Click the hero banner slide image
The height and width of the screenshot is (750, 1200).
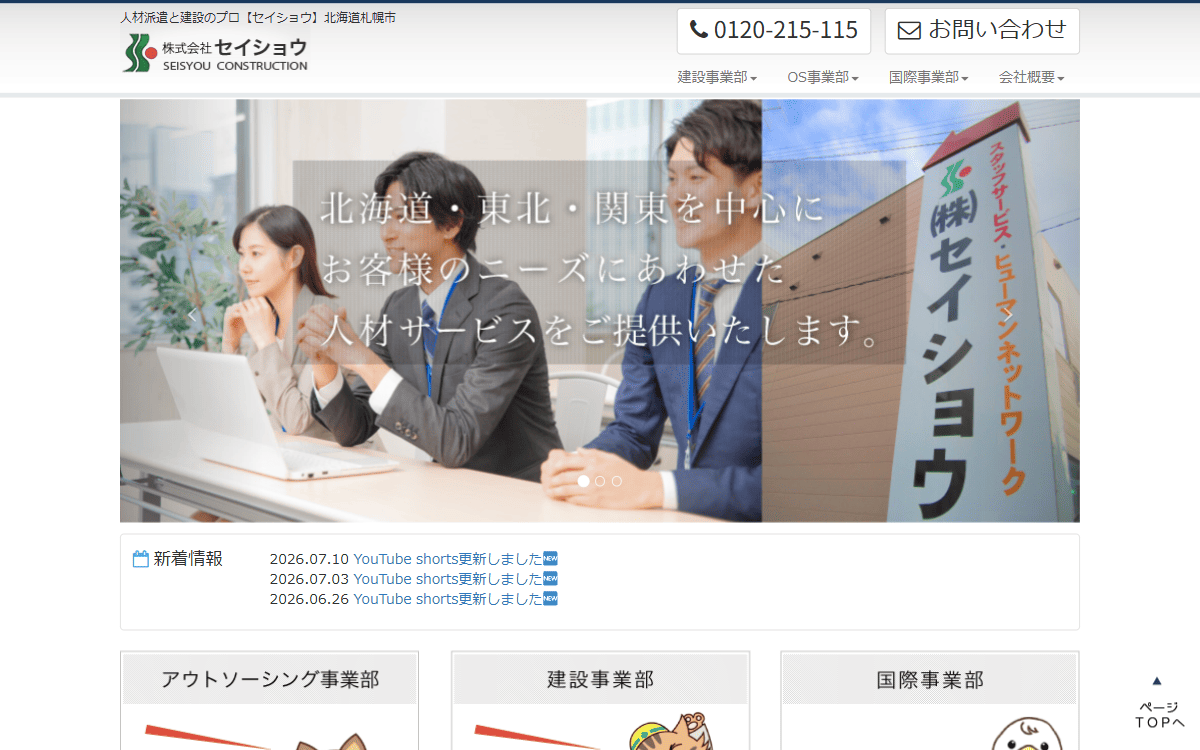click(x=600, y=310)
